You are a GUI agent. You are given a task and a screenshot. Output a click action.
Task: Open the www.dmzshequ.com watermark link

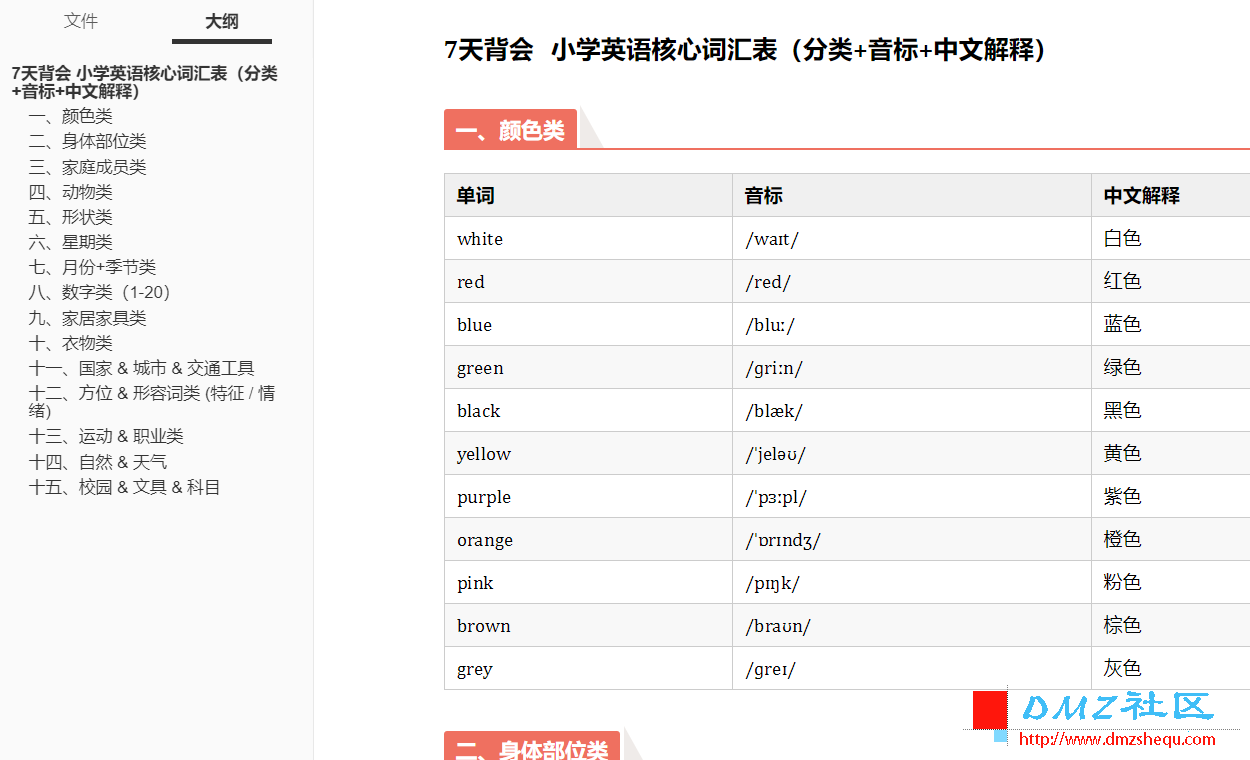[1117, 740]
